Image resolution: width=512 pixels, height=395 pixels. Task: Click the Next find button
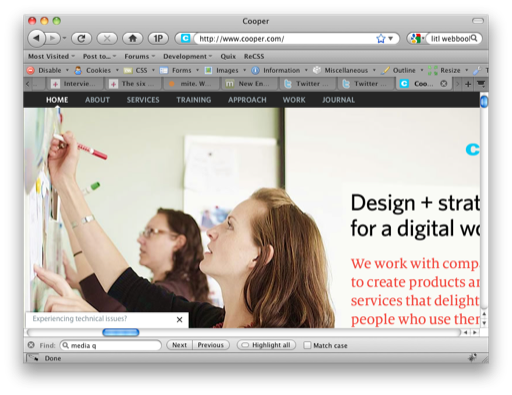(179, 345)
